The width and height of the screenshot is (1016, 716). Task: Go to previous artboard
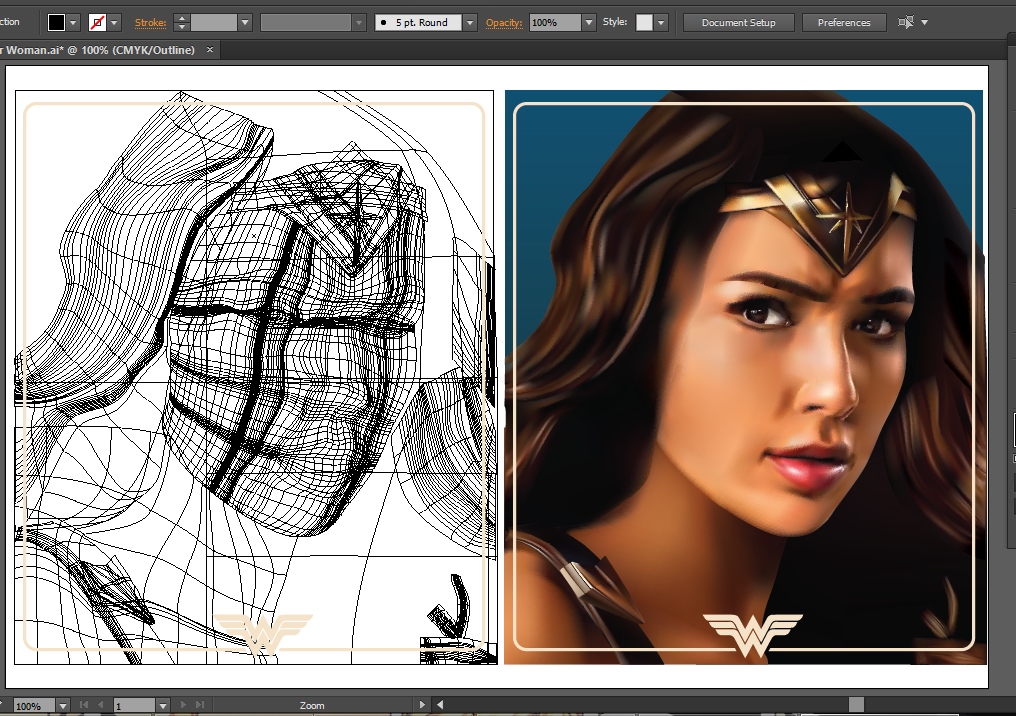[100, 705]
